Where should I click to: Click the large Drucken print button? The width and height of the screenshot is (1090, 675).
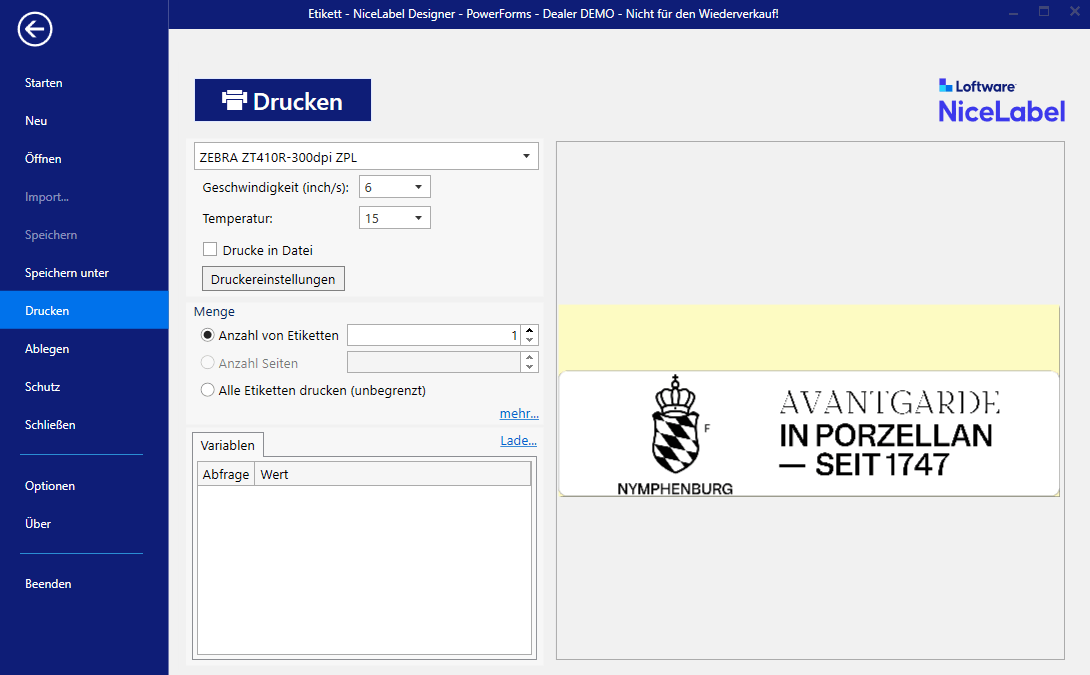pos(282,100)
